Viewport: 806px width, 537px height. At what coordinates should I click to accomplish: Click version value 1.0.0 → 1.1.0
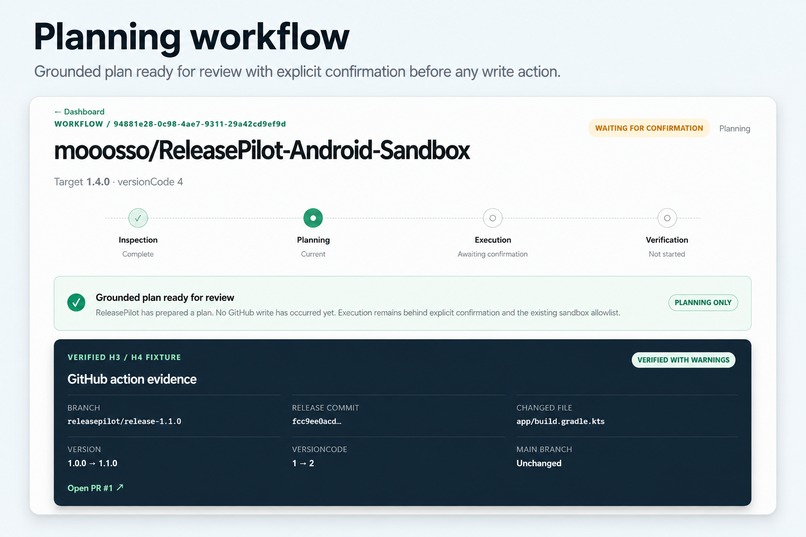click(93, 463)
